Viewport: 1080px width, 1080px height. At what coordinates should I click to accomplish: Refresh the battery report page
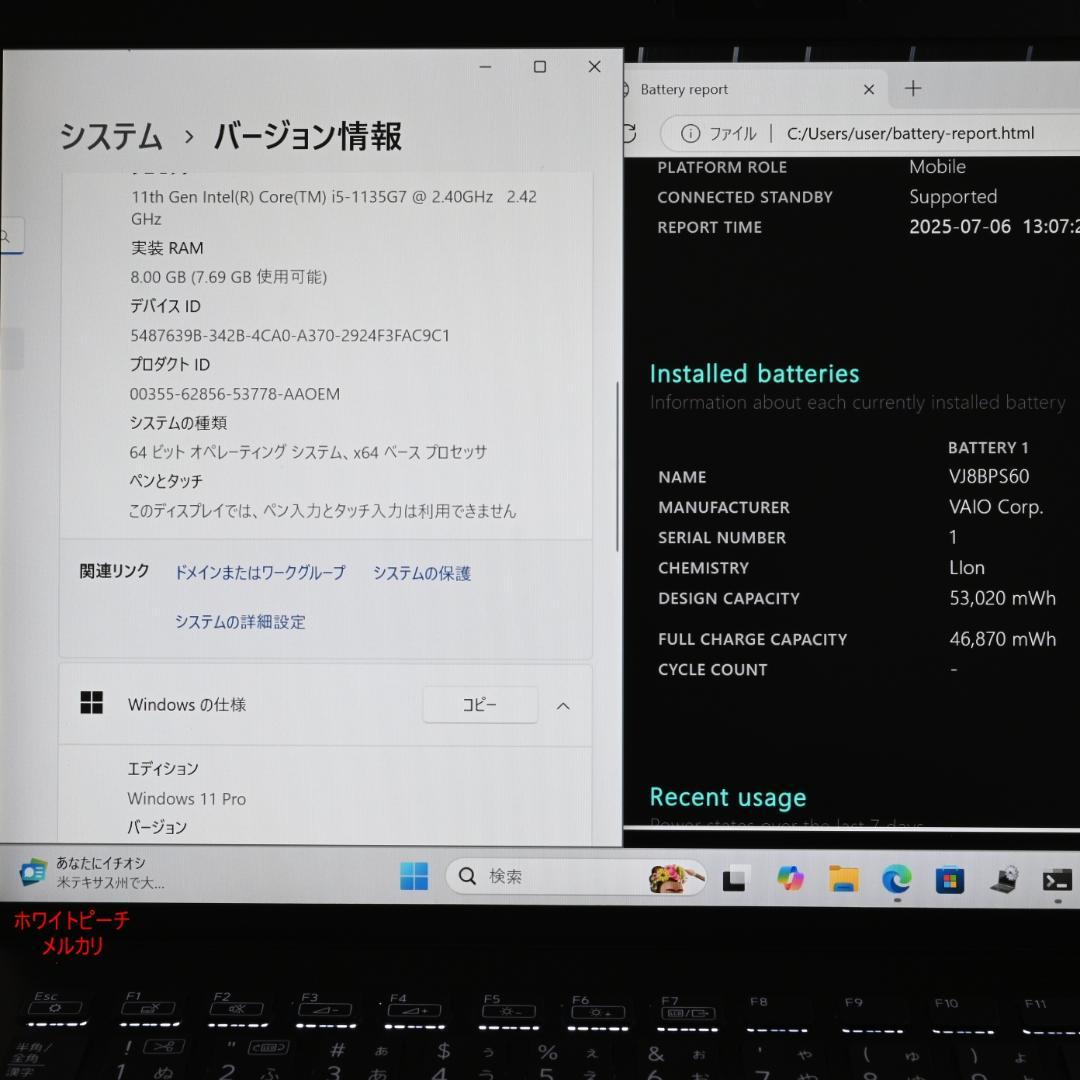tap(628, 133)
